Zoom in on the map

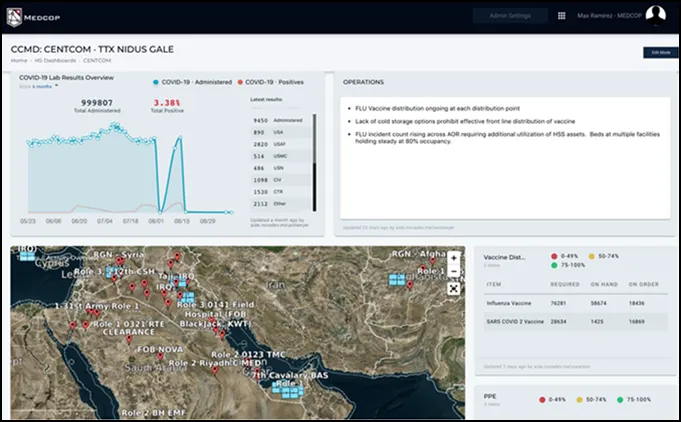point(453,258)
